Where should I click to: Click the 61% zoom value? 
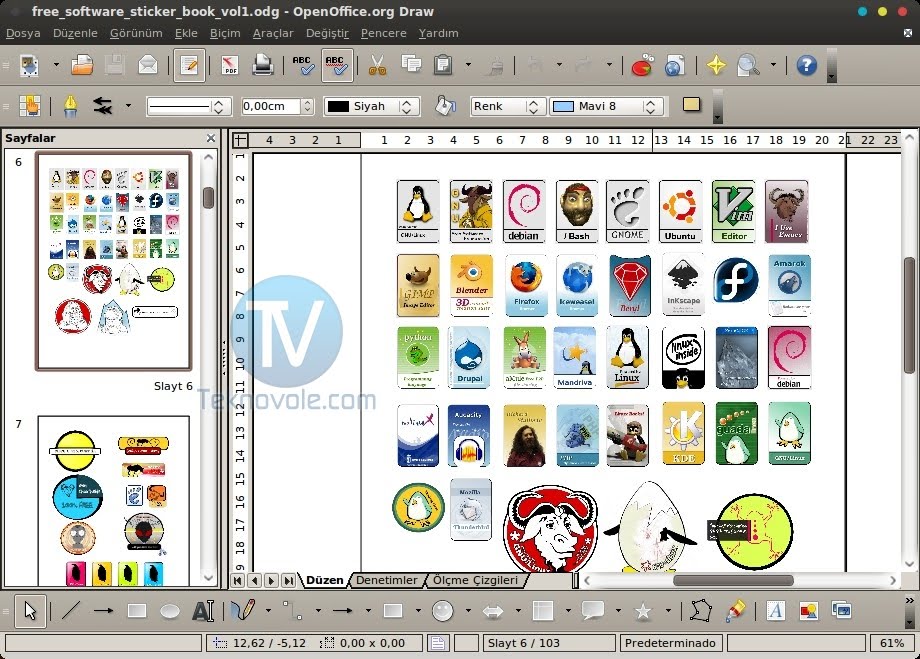[892, 643]
